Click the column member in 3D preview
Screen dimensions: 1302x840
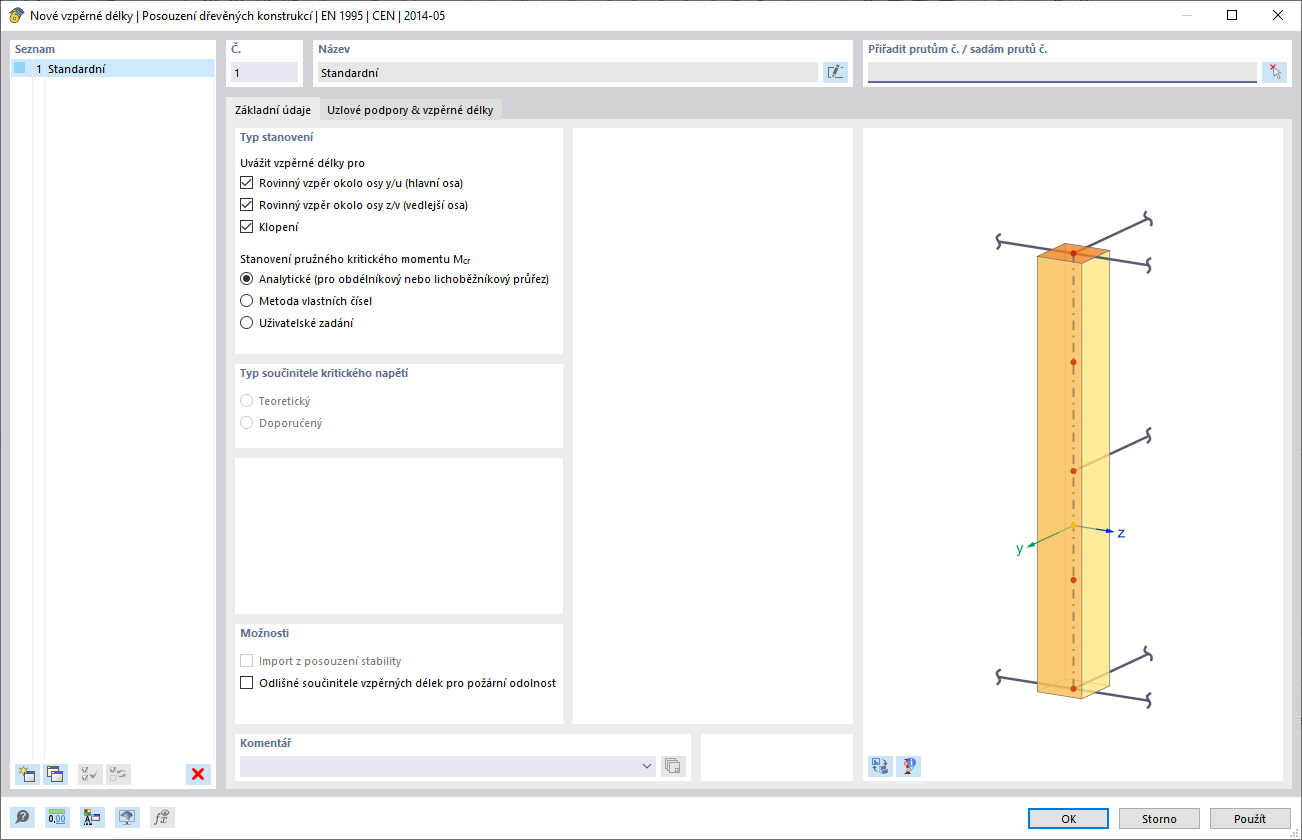tap(1073, 470)
